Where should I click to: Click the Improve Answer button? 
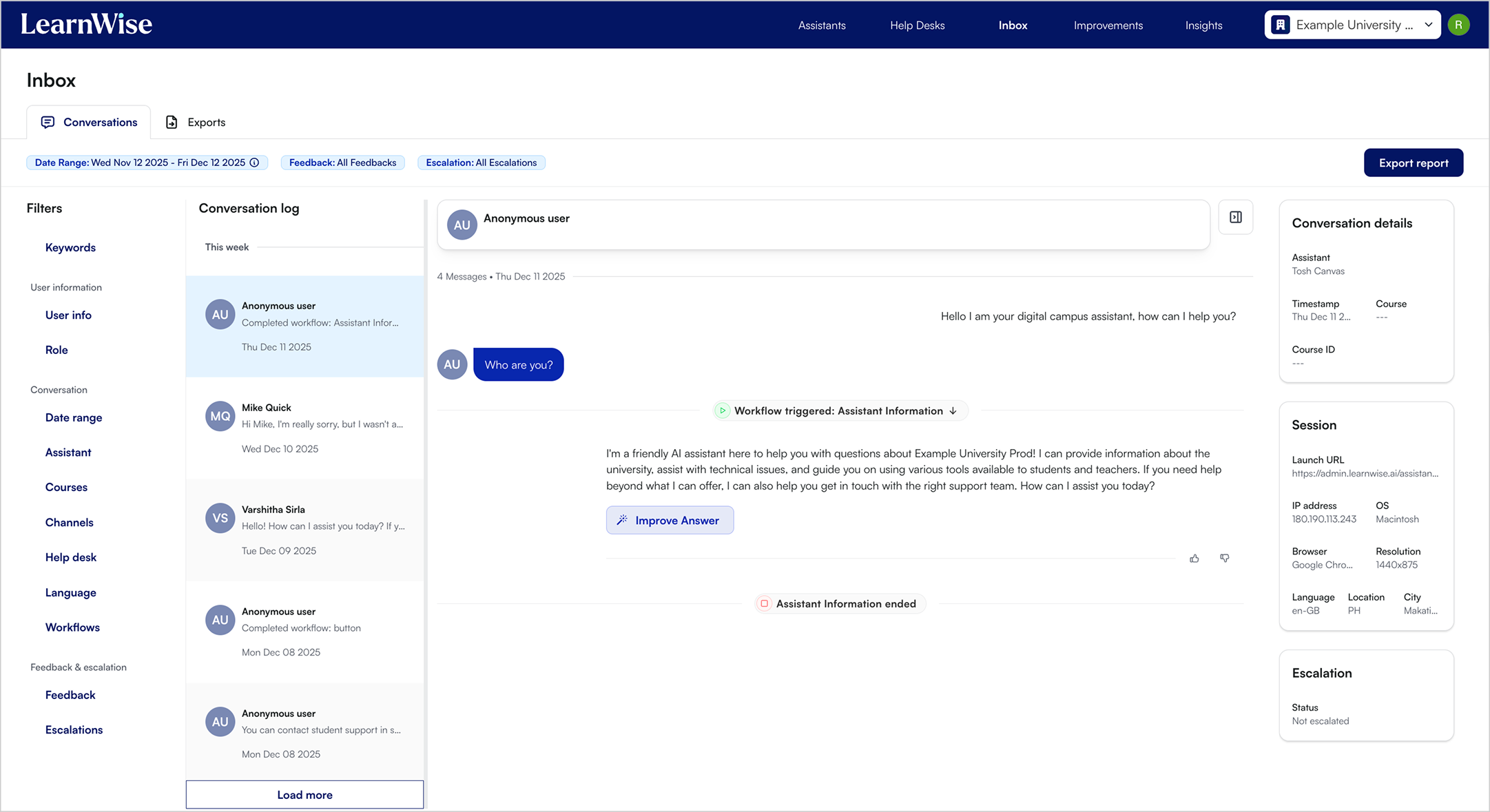coord(670,521)
